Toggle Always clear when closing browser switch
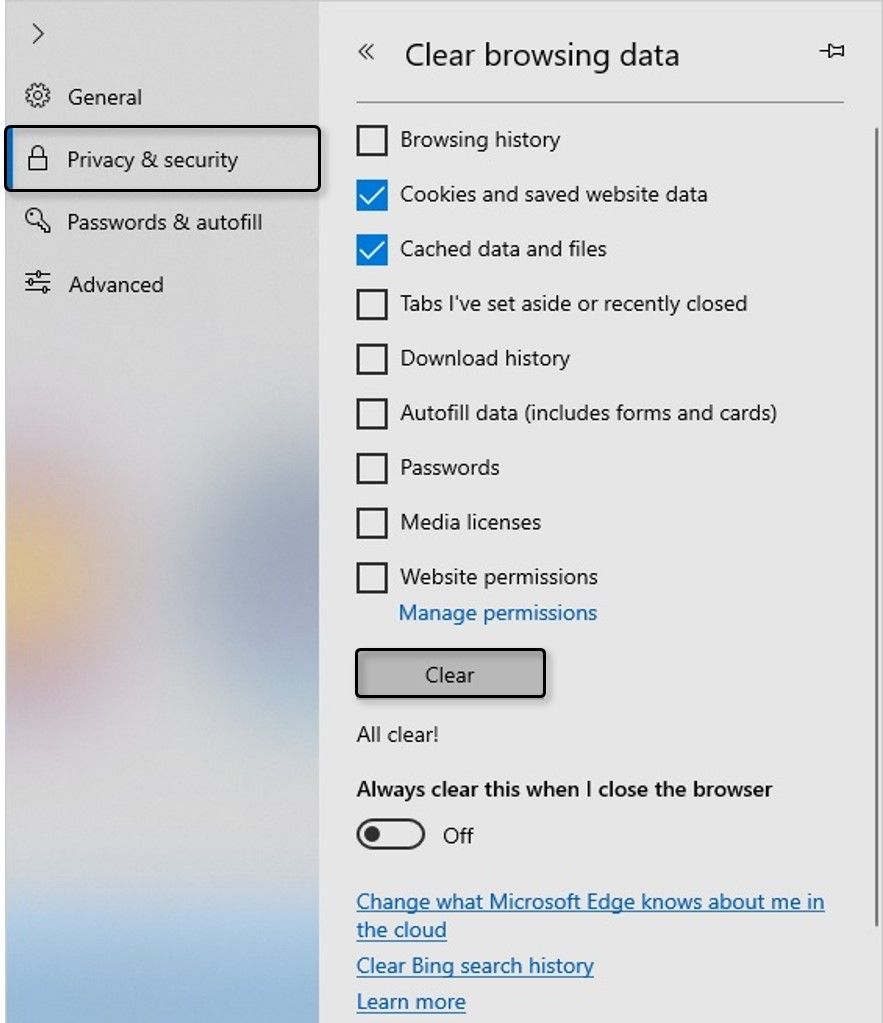 coord(390,834)
